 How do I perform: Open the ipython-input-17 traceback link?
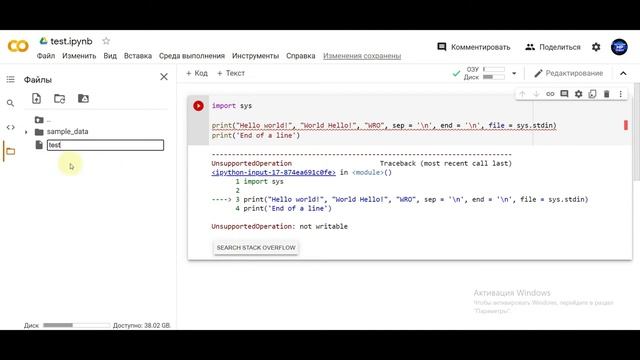point(273,173)
